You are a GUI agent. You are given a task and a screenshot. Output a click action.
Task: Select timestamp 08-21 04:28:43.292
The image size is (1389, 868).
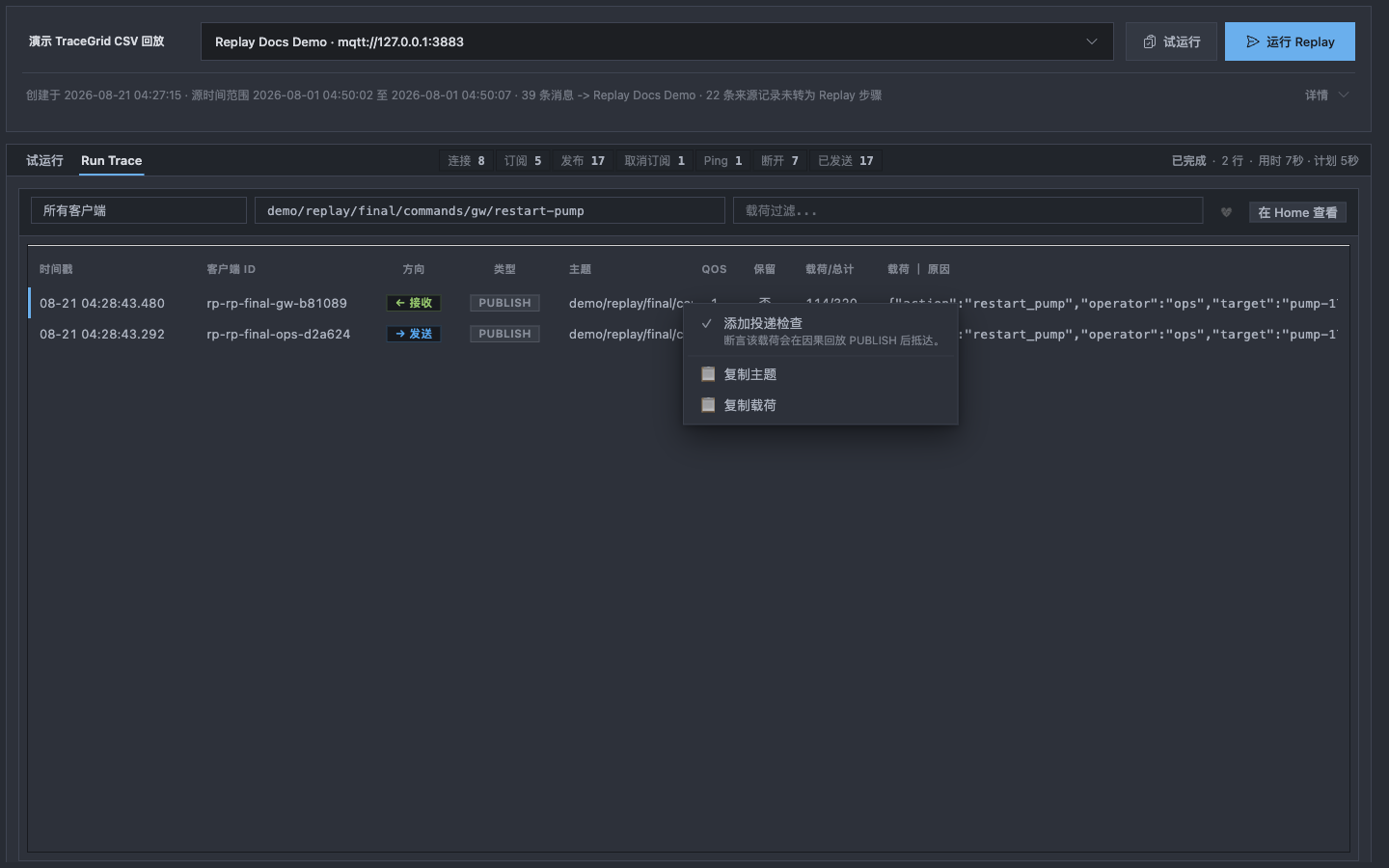tap(102, 334)
